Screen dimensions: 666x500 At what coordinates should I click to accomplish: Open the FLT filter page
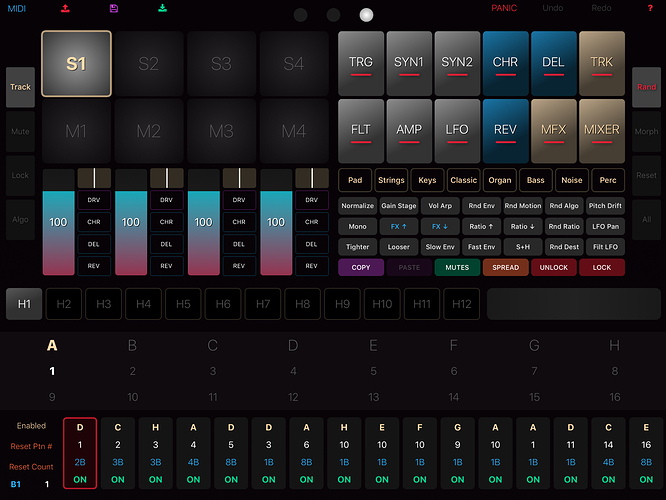tap(361, 131)
